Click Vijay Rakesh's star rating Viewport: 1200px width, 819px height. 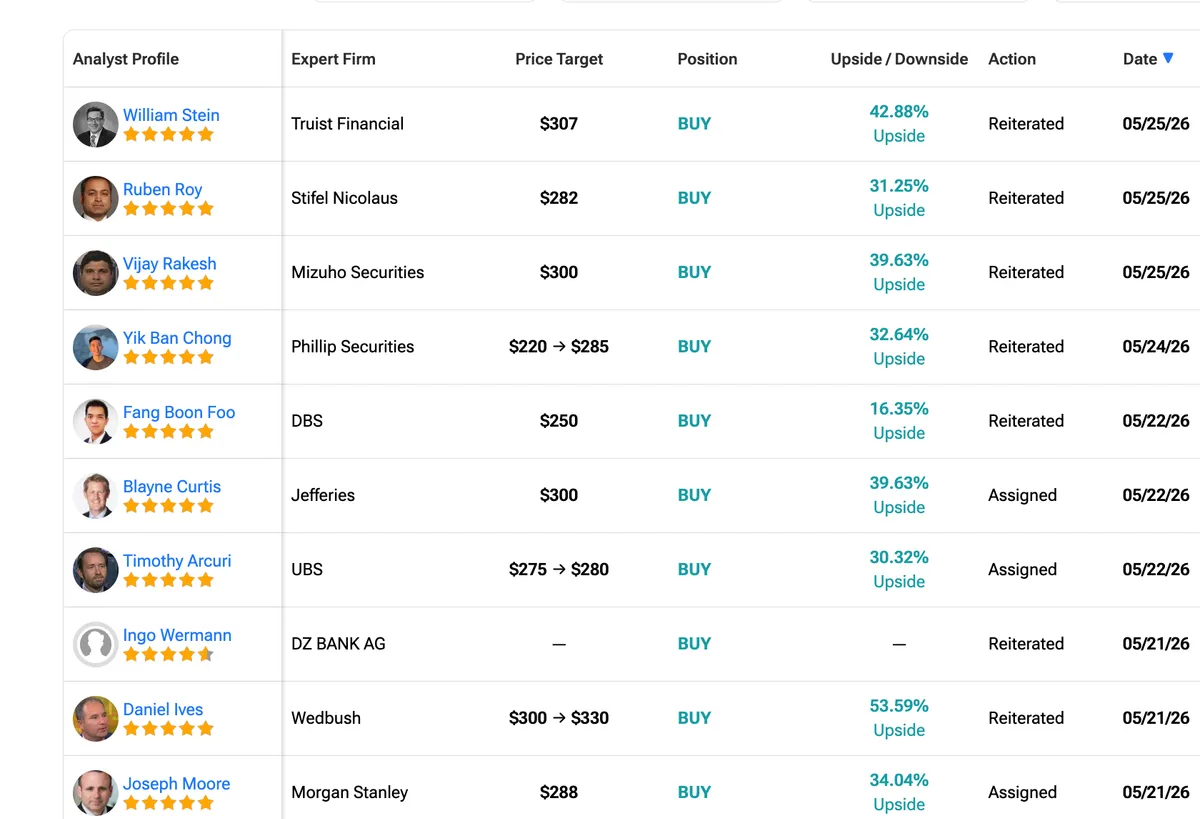pyautogui.click(x=169, y=283)
